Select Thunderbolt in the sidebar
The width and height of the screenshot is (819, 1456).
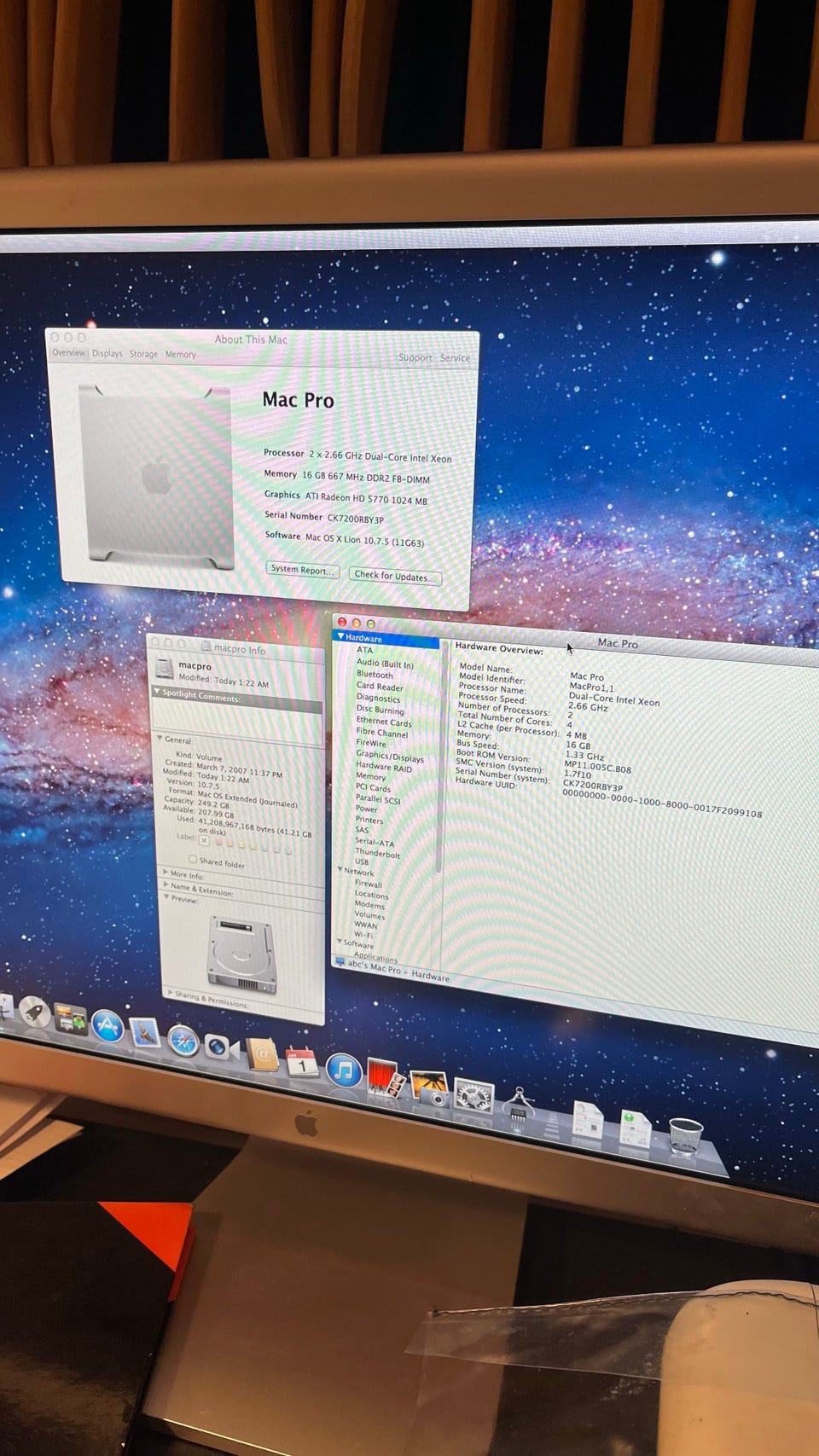[377, 853]
